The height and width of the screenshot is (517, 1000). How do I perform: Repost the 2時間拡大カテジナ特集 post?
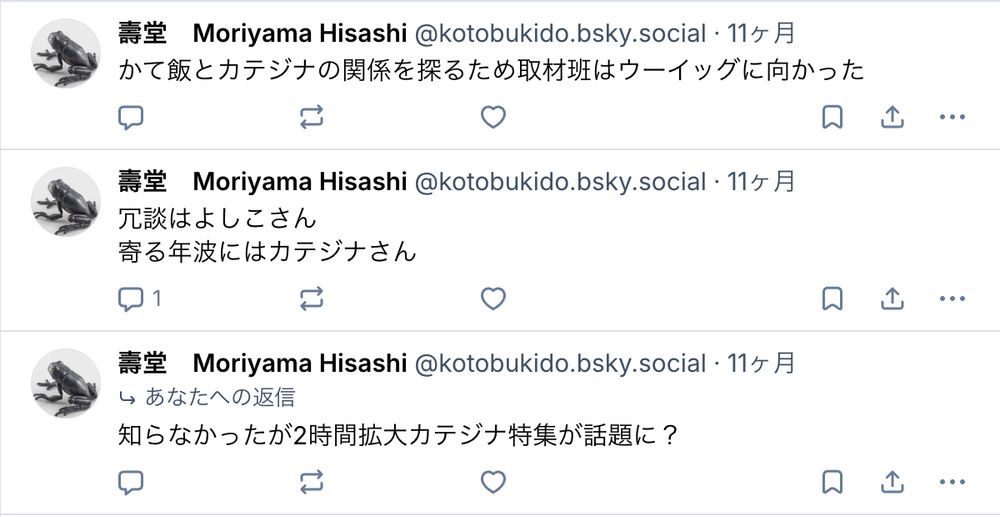pos(312,483)
